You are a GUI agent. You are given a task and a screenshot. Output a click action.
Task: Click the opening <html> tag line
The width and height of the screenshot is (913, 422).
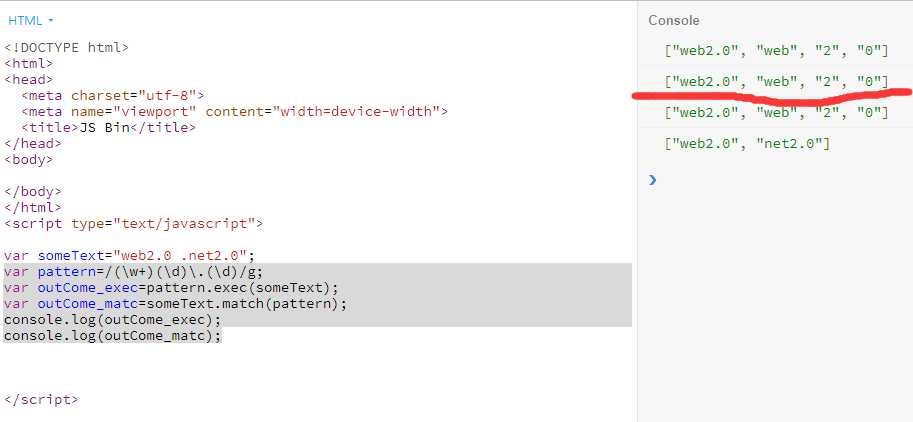[29, 63]
